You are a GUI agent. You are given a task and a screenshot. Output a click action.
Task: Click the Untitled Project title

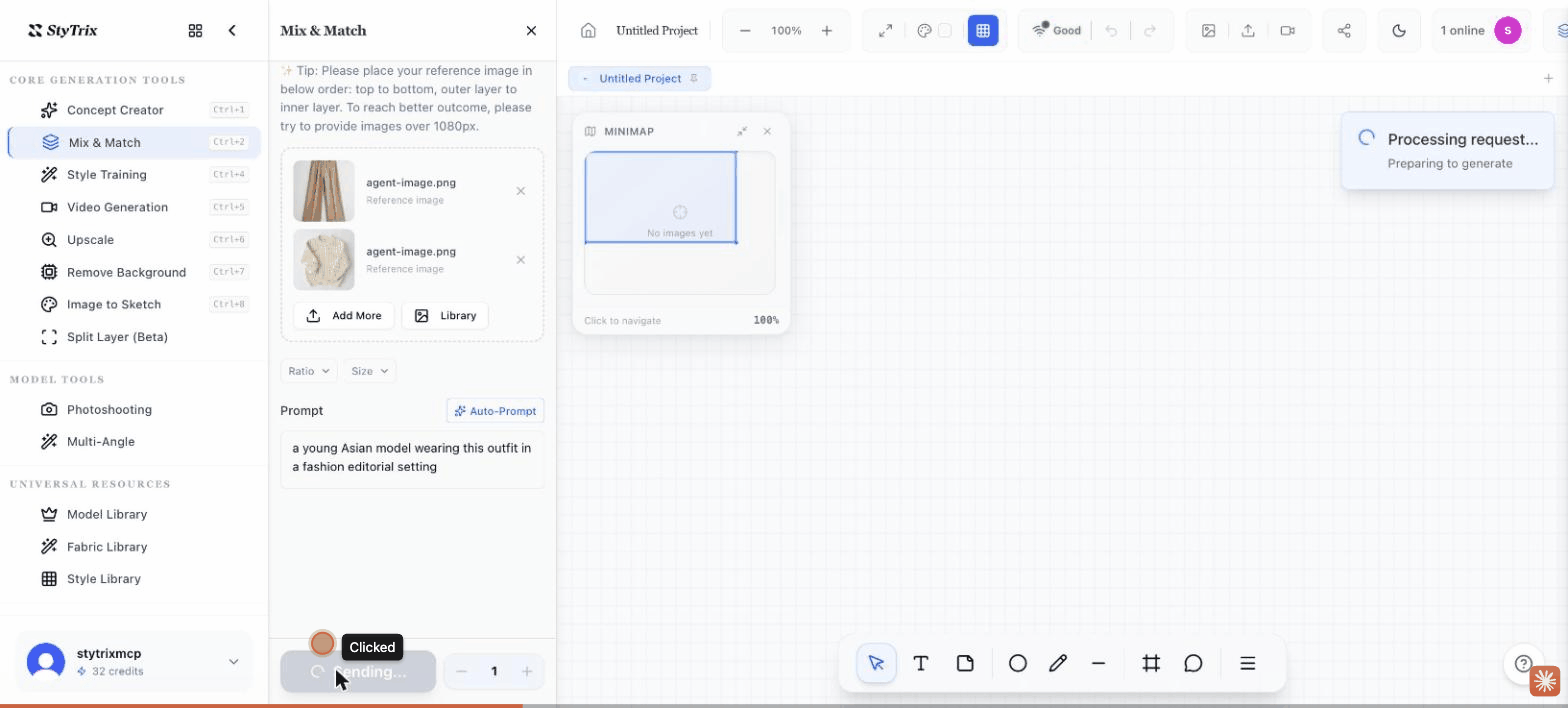click(657, 31)
